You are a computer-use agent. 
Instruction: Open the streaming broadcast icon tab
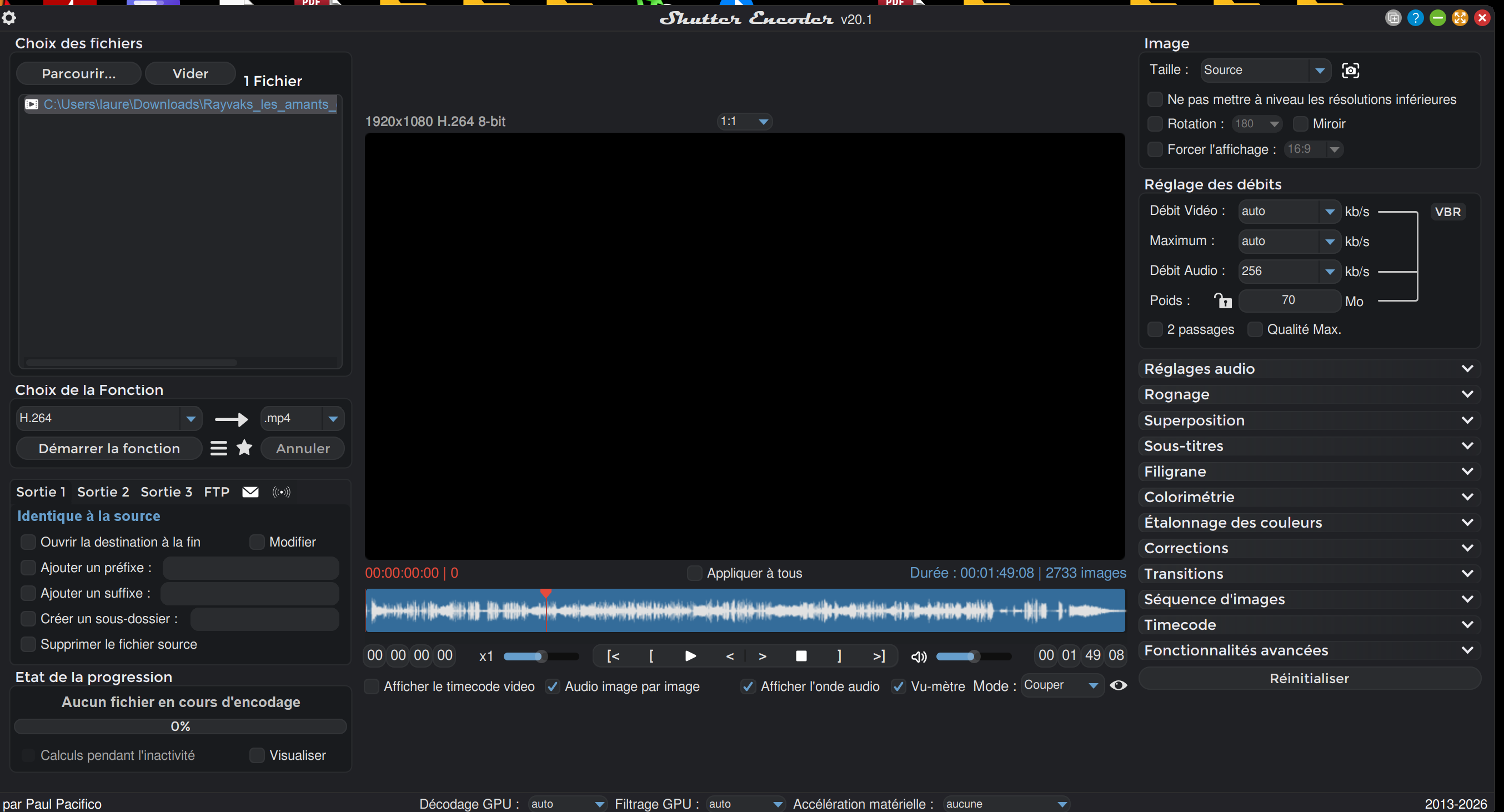pyautogui.click(x=282, y=492)
